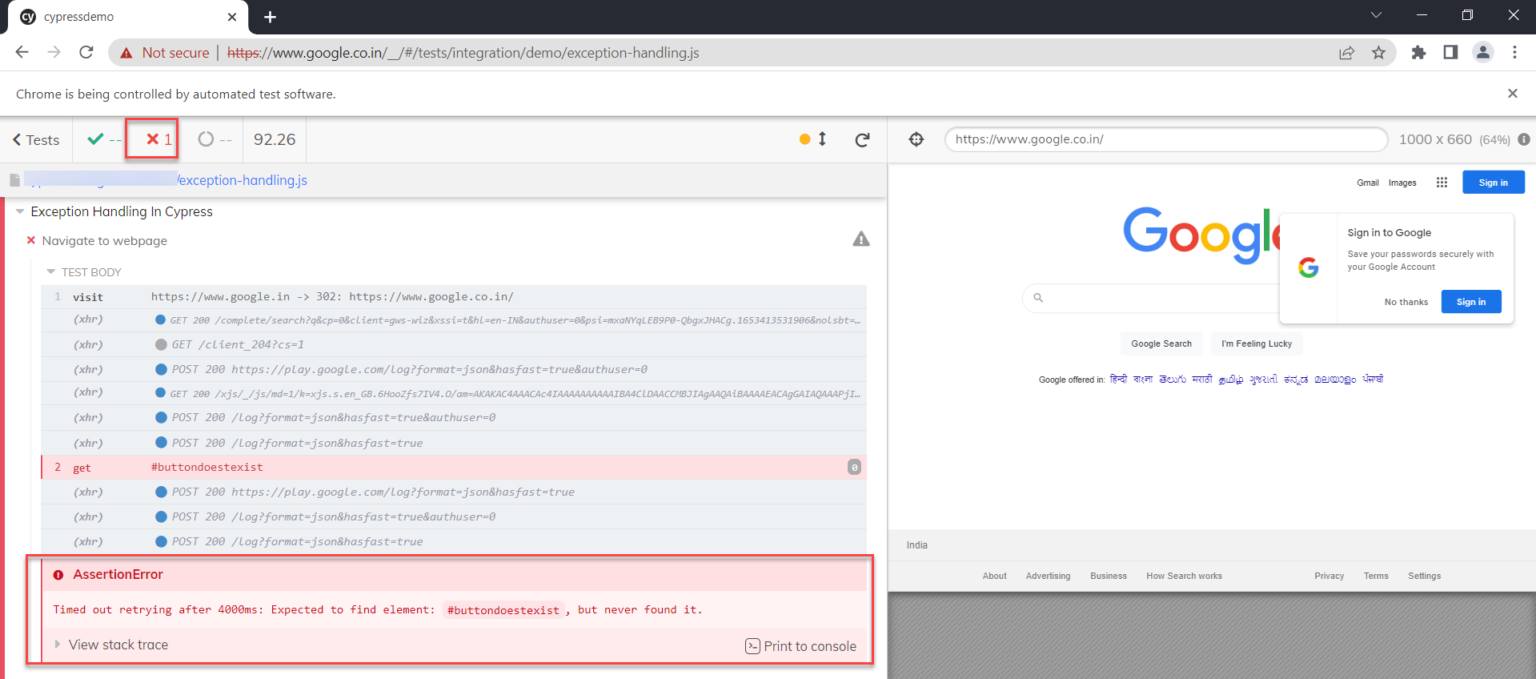Click Print to console
The height and width of the screenshot is (679, 1536).
pos(800,645)
